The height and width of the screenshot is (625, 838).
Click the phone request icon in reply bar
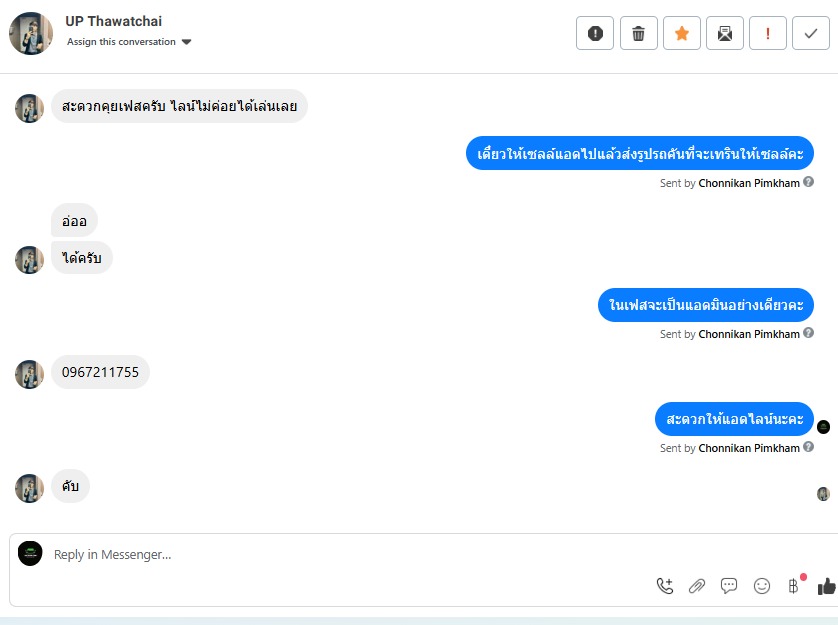tap(665, 586)
